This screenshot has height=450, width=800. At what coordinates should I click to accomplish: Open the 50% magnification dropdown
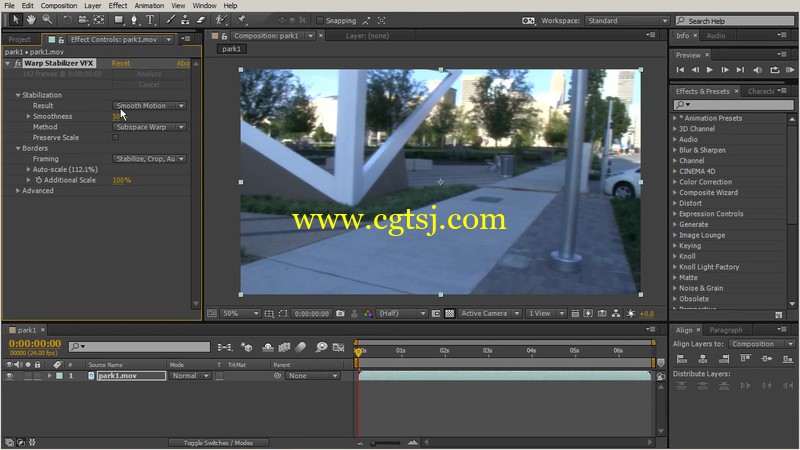(x=240, y=313)
